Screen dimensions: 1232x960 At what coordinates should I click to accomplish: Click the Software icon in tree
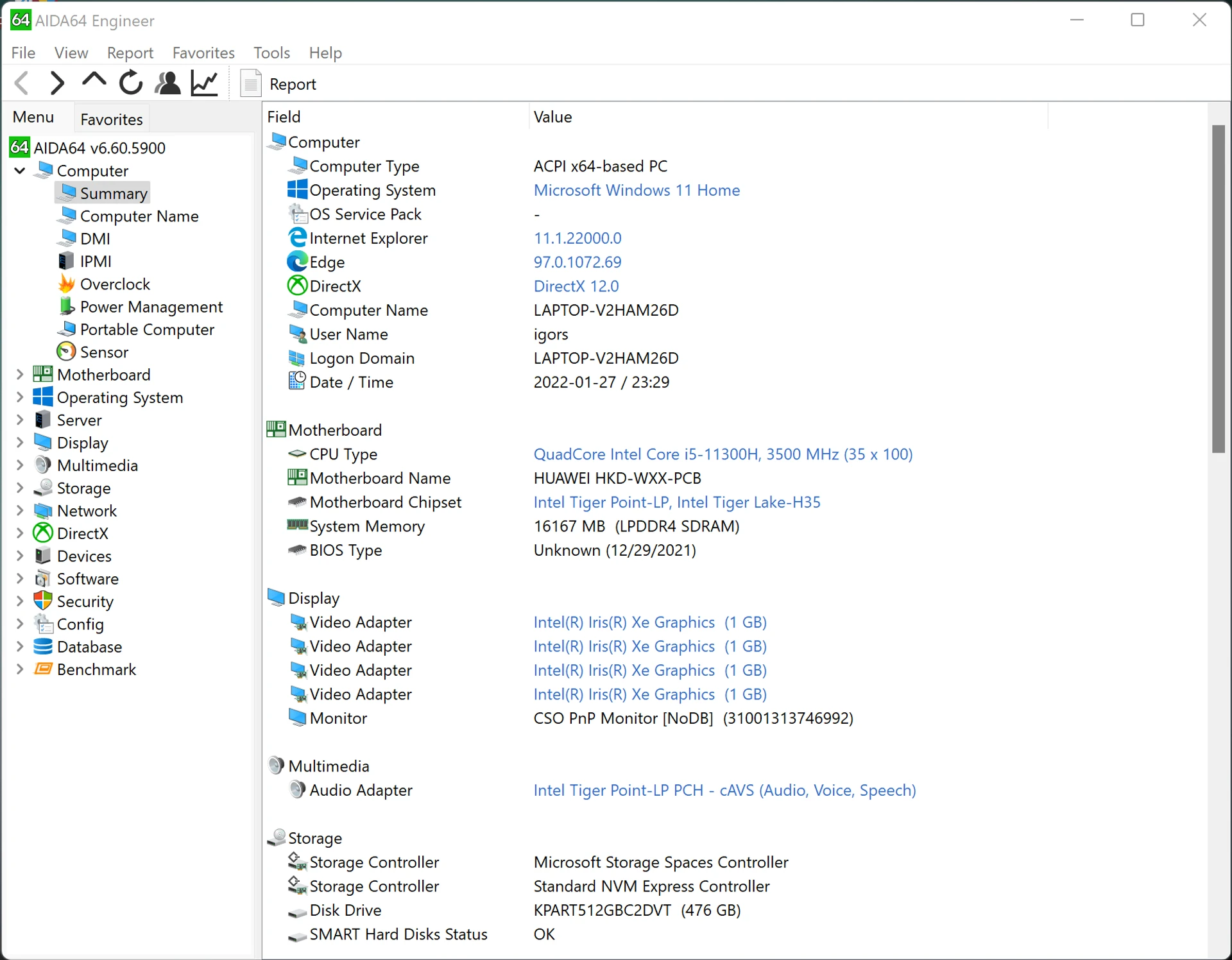click(43, 579)
